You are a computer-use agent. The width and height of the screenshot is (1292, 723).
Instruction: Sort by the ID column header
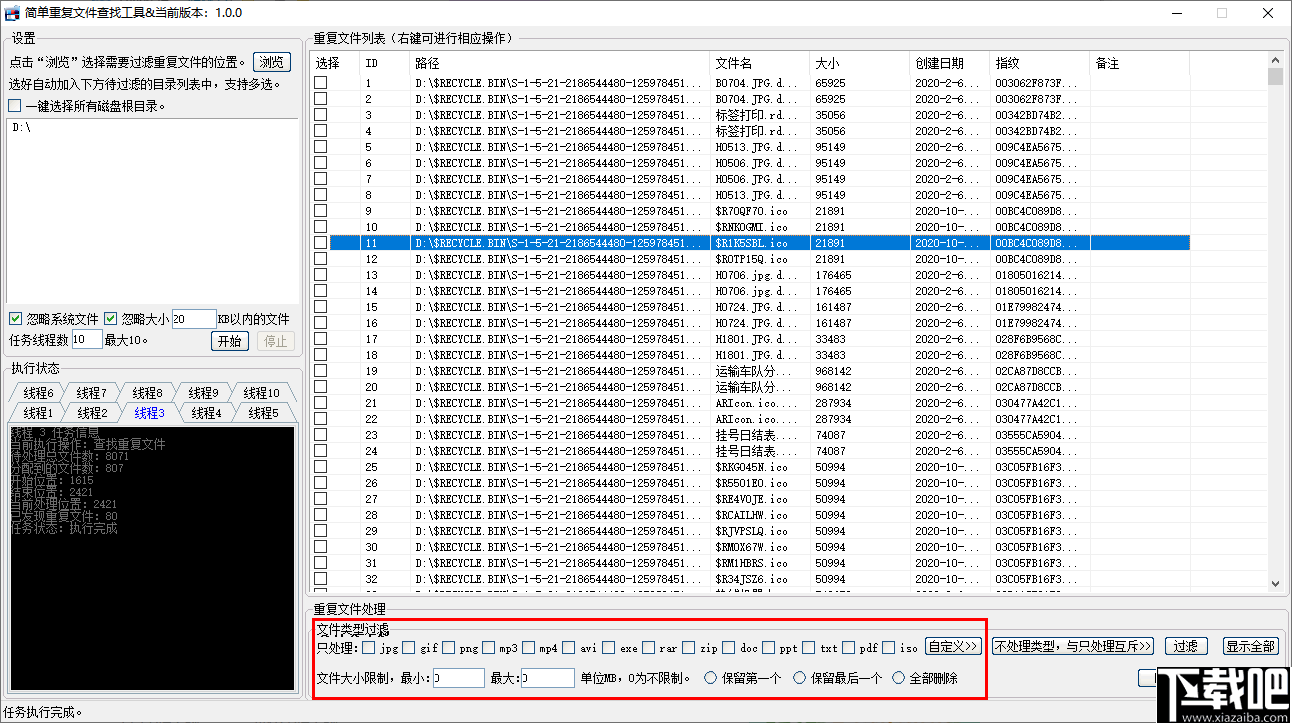click(x=385, y=63)
